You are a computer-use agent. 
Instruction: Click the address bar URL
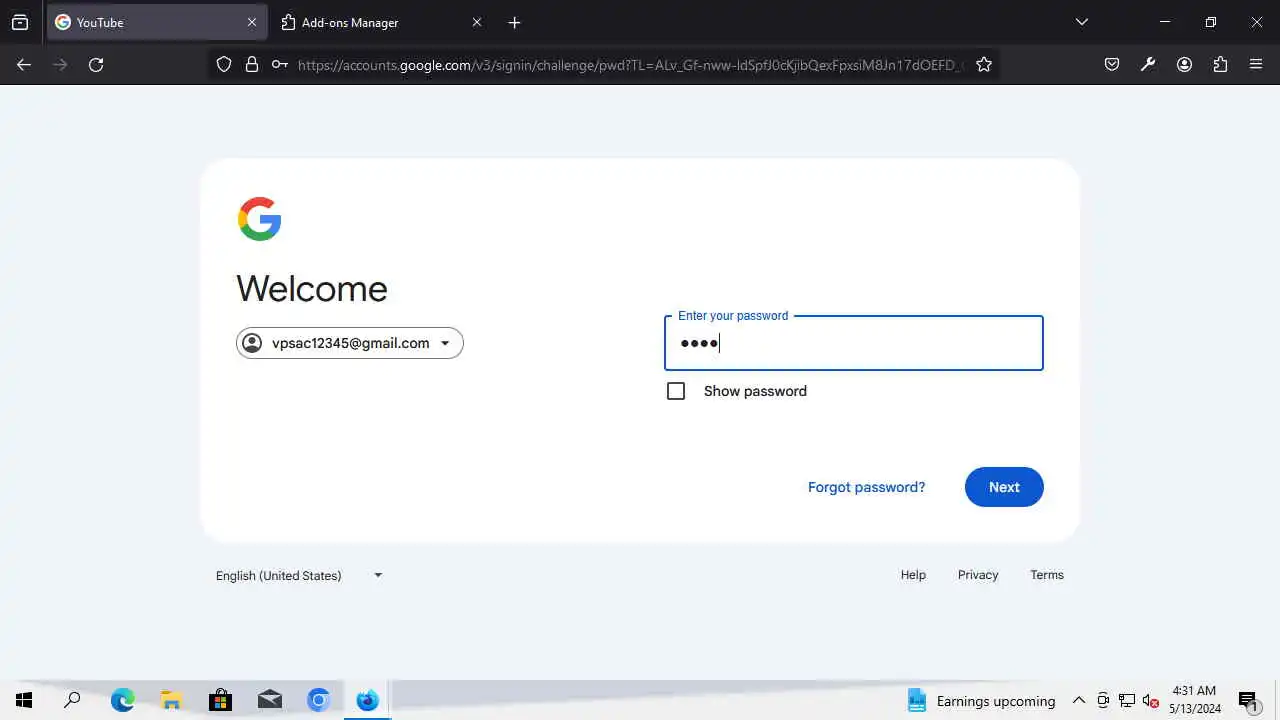[630, 64]
